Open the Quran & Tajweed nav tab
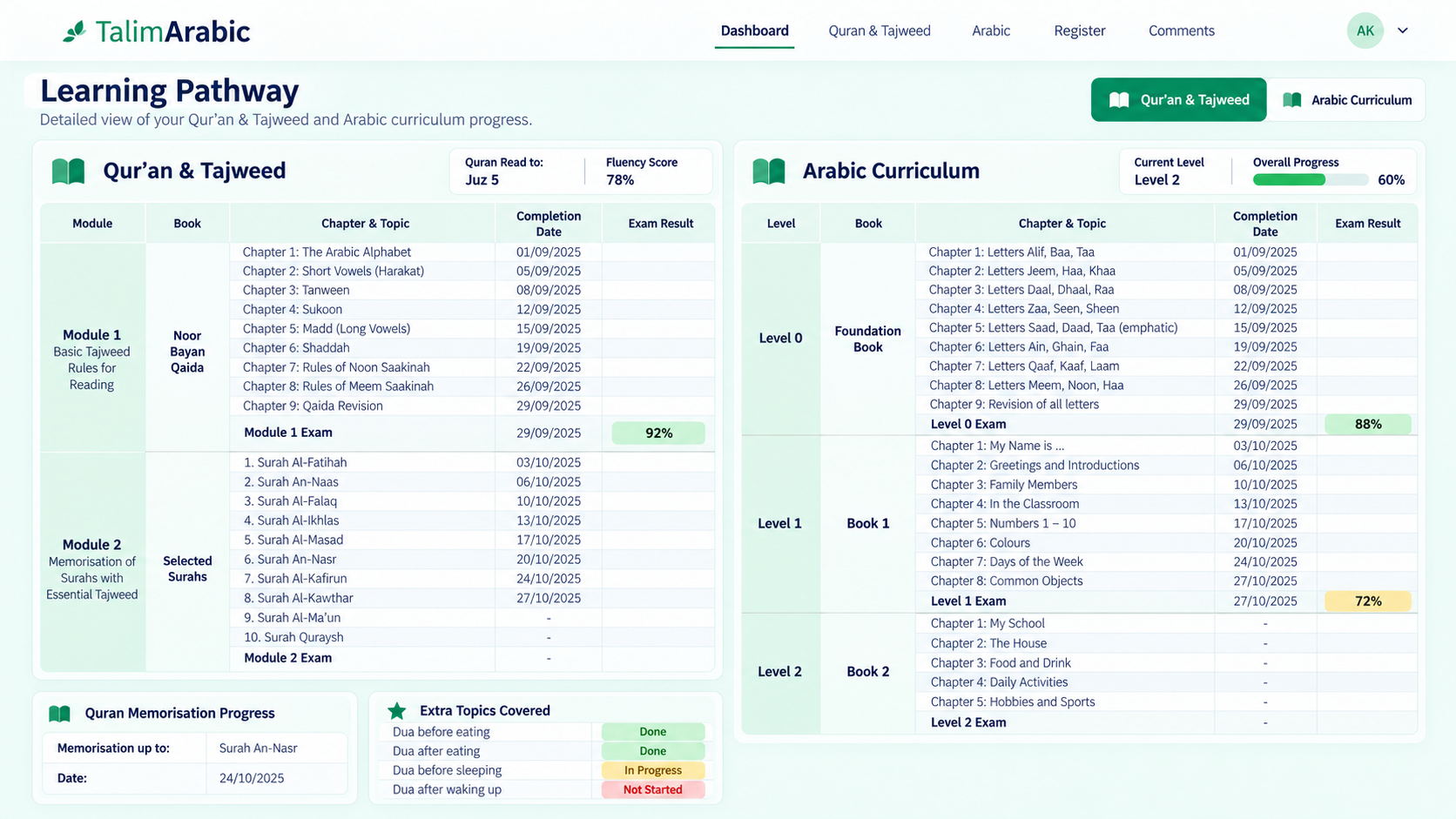 click(x=880, y=30)
